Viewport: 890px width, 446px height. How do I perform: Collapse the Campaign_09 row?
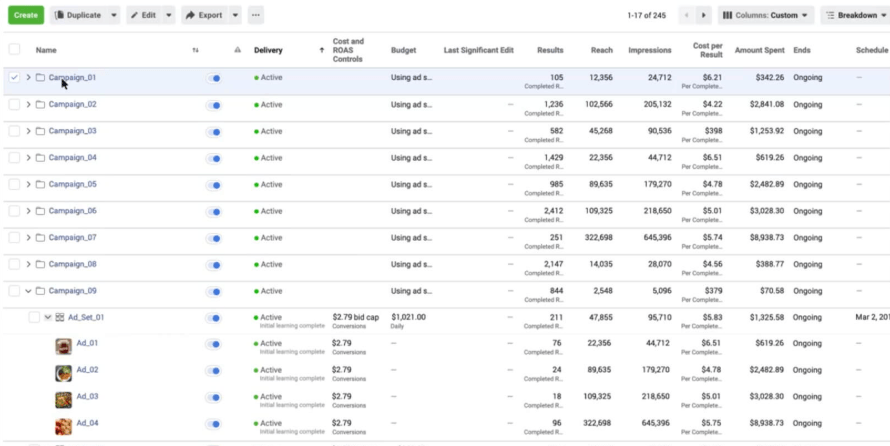click(x=28, y=291)
